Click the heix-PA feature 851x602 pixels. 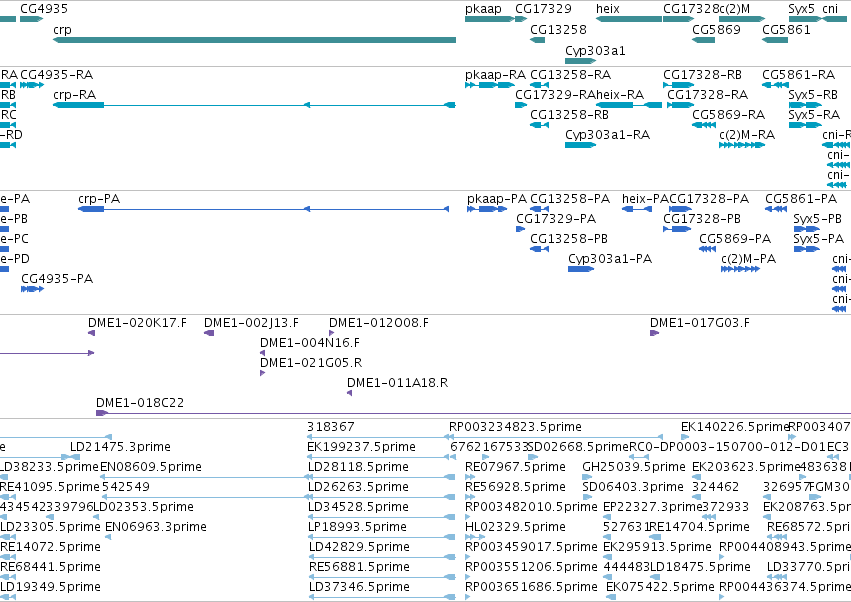[637, 209]
